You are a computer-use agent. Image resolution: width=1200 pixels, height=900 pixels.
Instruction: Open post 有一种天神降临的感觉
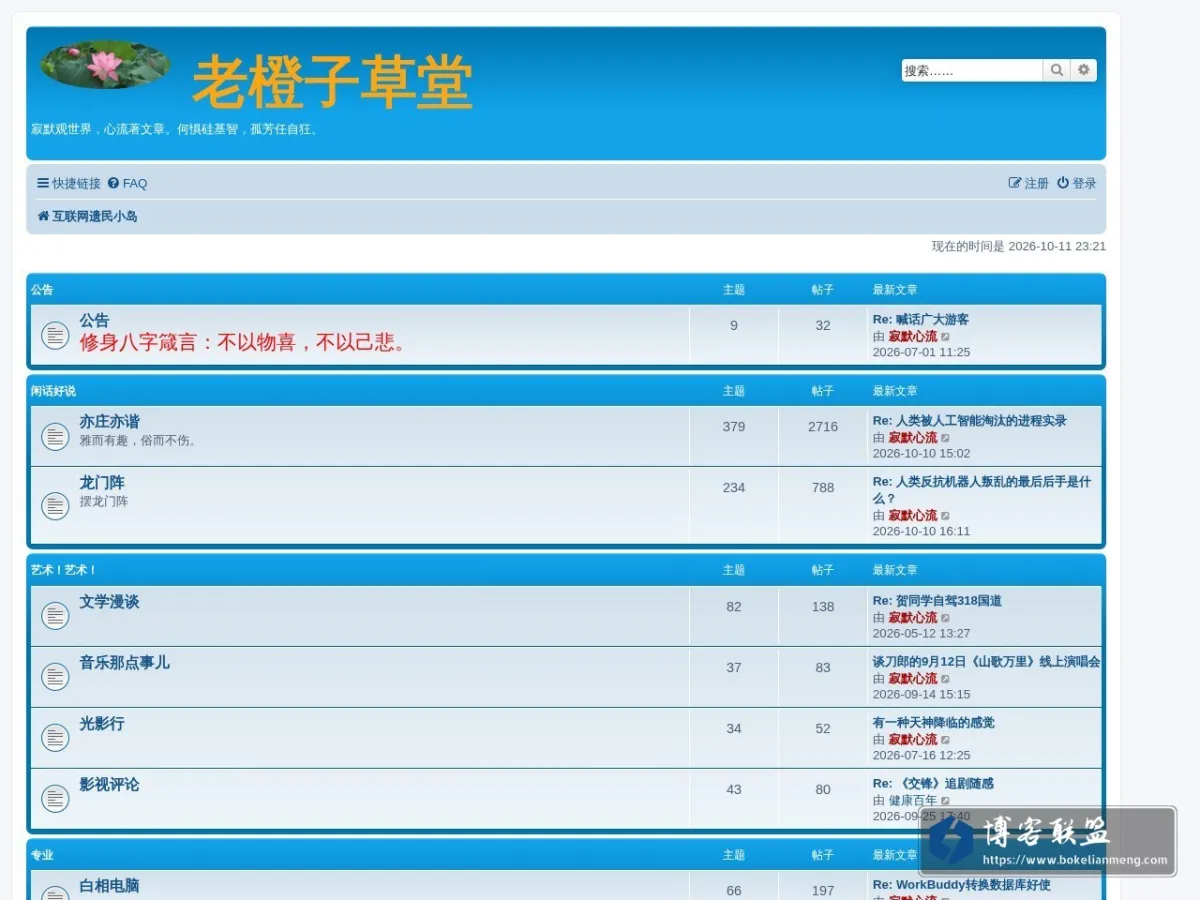coord(934,723)
